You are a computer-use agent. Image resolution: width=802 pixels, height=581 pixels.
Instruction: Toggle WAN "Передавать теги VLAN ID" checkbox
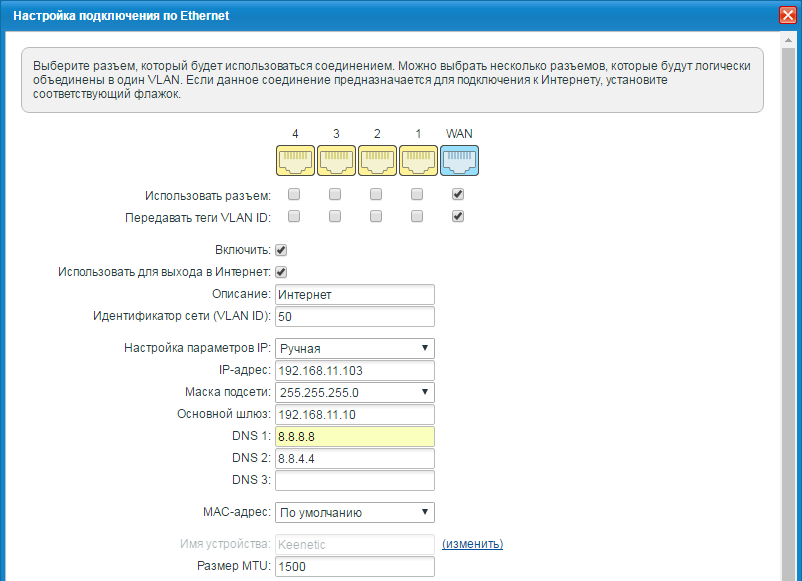point(458,216)
